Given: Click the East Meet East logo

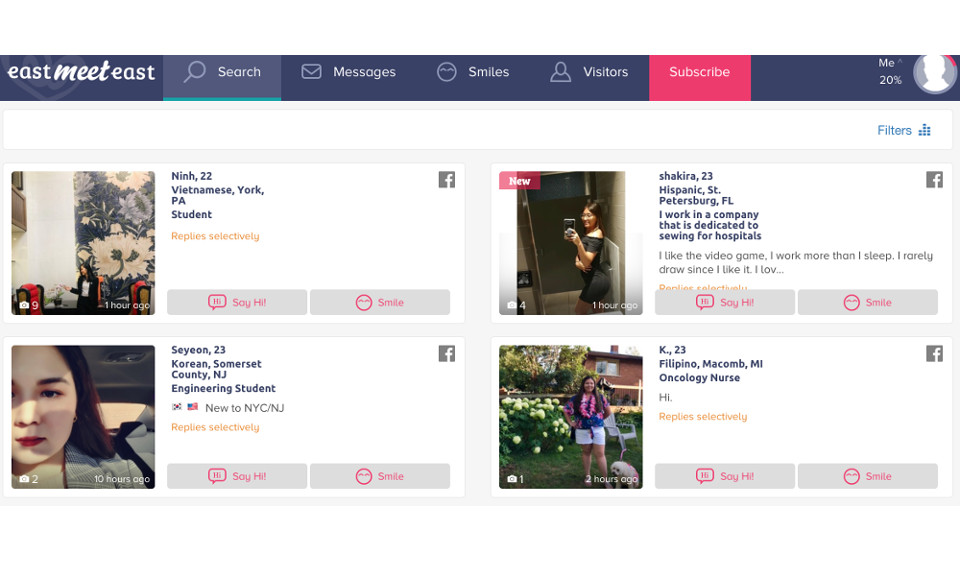Looking at the screenshot, I should (81, 72).
